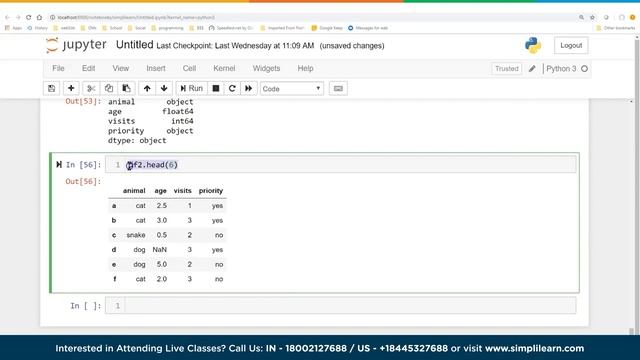Image resolution: width=640 pixels, height=360 pixels.
Task: Rename the notebook title Untitled
Action: 134,45
